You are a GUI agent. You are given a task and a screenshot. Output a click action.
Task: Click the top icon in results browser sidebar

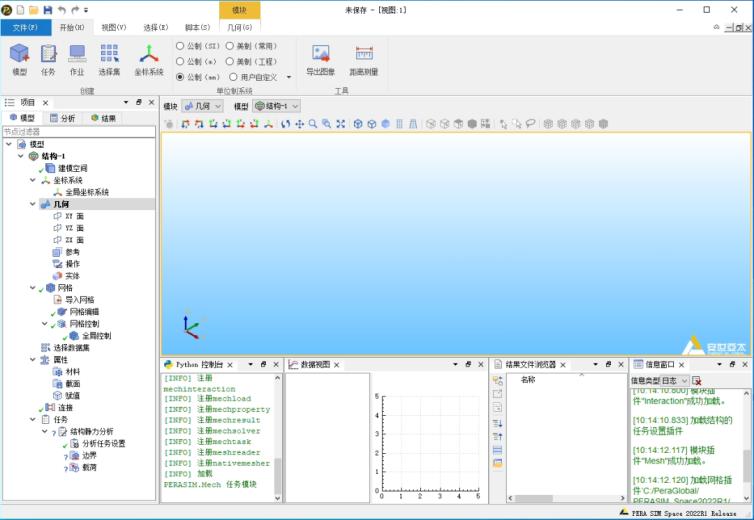tap(498, 380)
